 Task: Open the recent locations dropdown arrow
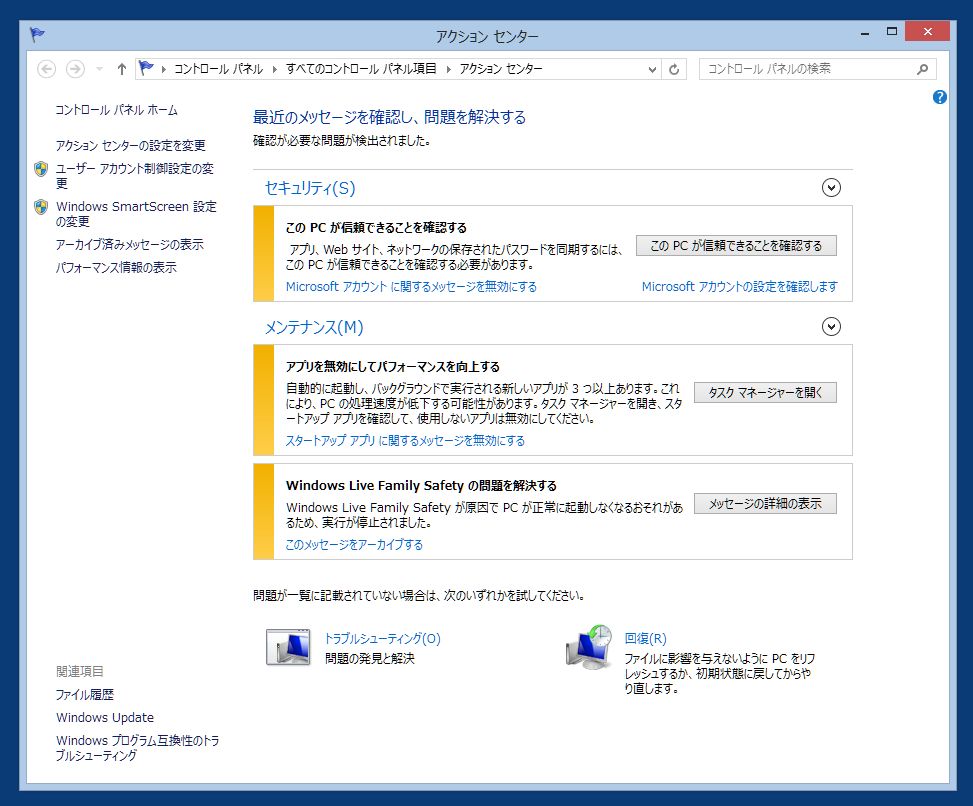click(99, 69)
